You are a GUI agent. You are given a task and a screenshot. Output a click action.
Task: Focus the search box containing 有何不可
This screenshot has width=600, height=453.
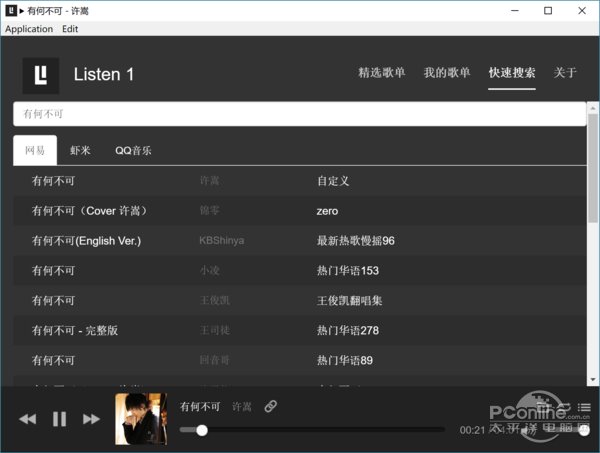(x=300, y=114)
